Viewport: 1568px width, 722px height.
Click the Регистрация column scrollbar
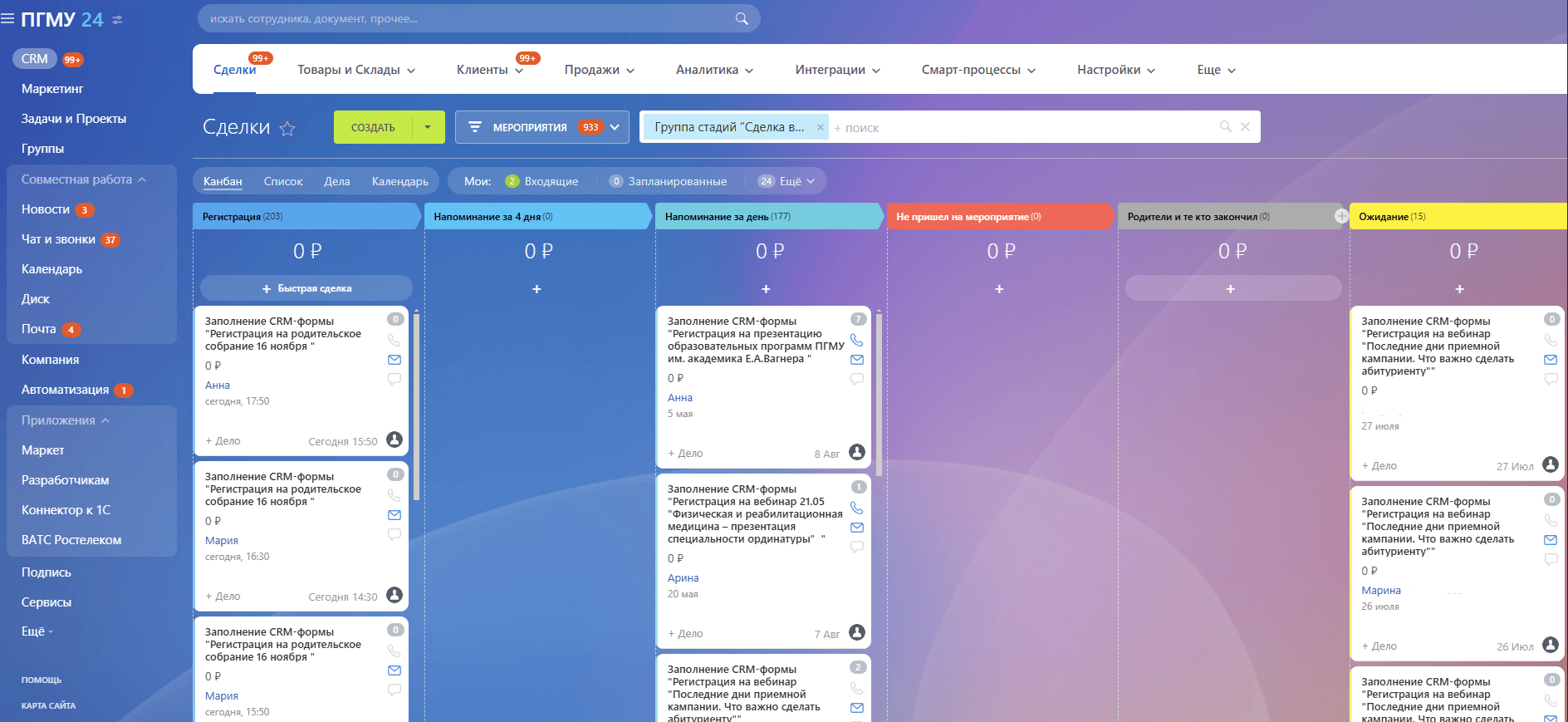click(x=416, y=405)
